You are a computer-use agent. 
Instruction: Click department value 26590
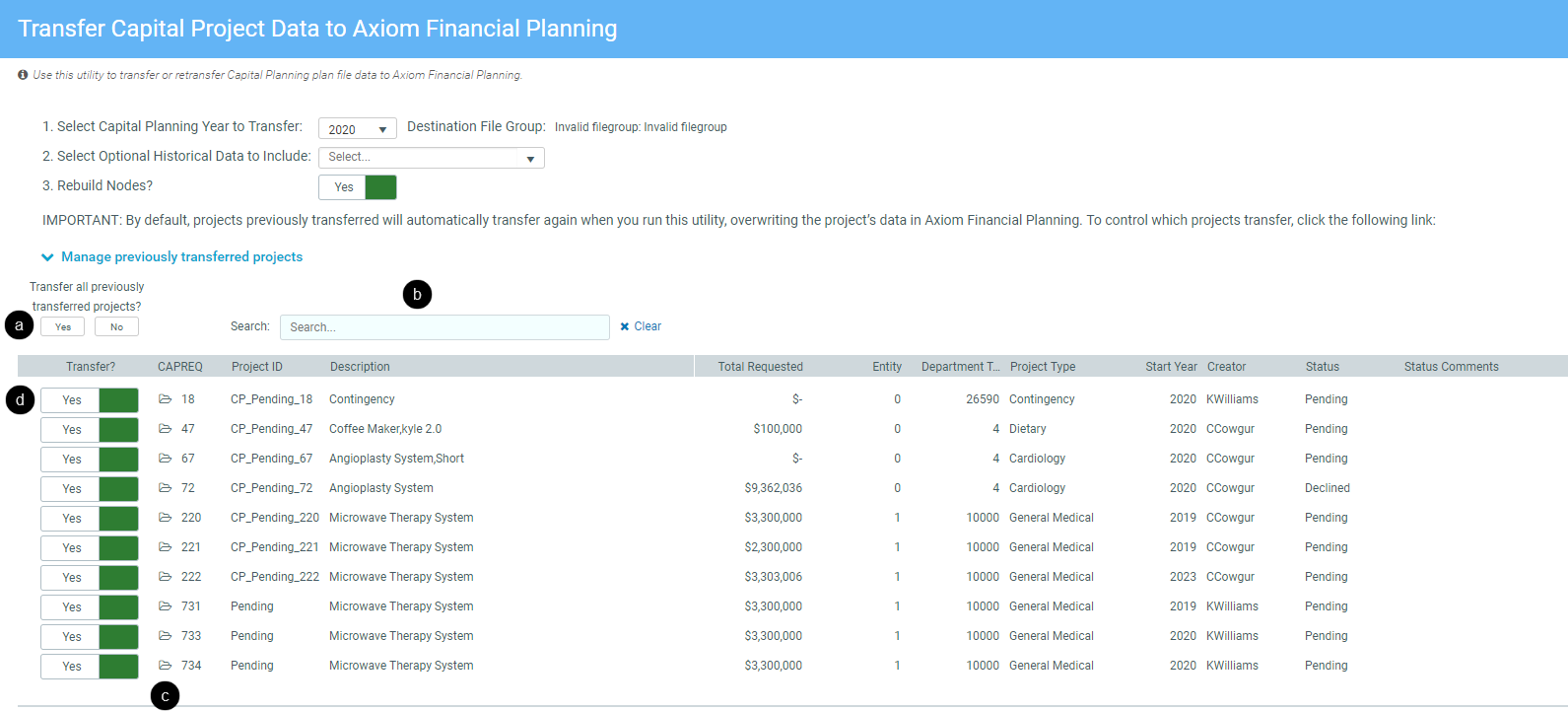(983, 399)
